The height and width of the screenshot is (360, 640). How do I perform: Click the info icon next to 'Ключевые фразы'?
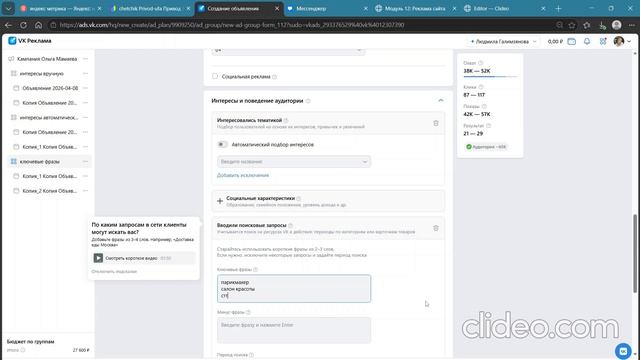(256, 269)
